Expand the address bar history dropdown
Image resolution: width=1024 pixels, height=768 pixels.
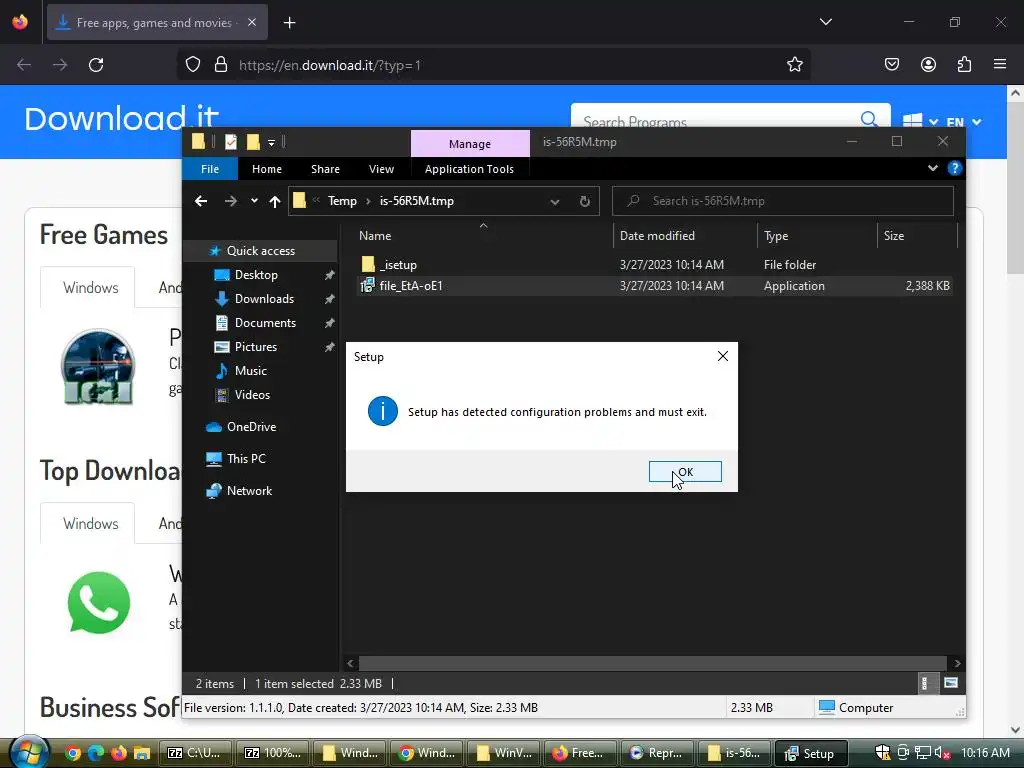pos(554,201)
